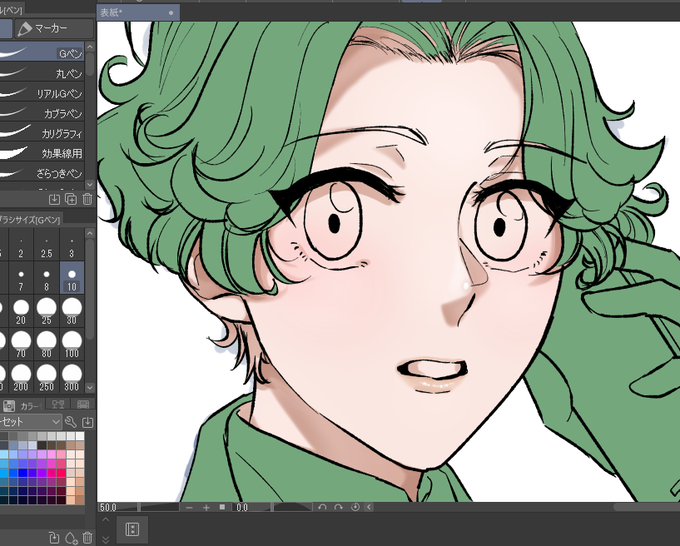Set brush size to 2.5
680x546 pixels.
[46, 245]
